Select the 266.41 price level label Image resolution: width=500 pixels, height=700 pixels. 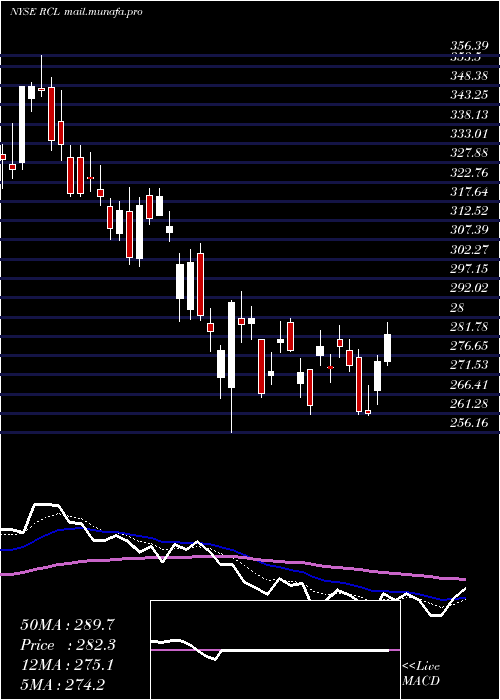click(x=469, y=384)
